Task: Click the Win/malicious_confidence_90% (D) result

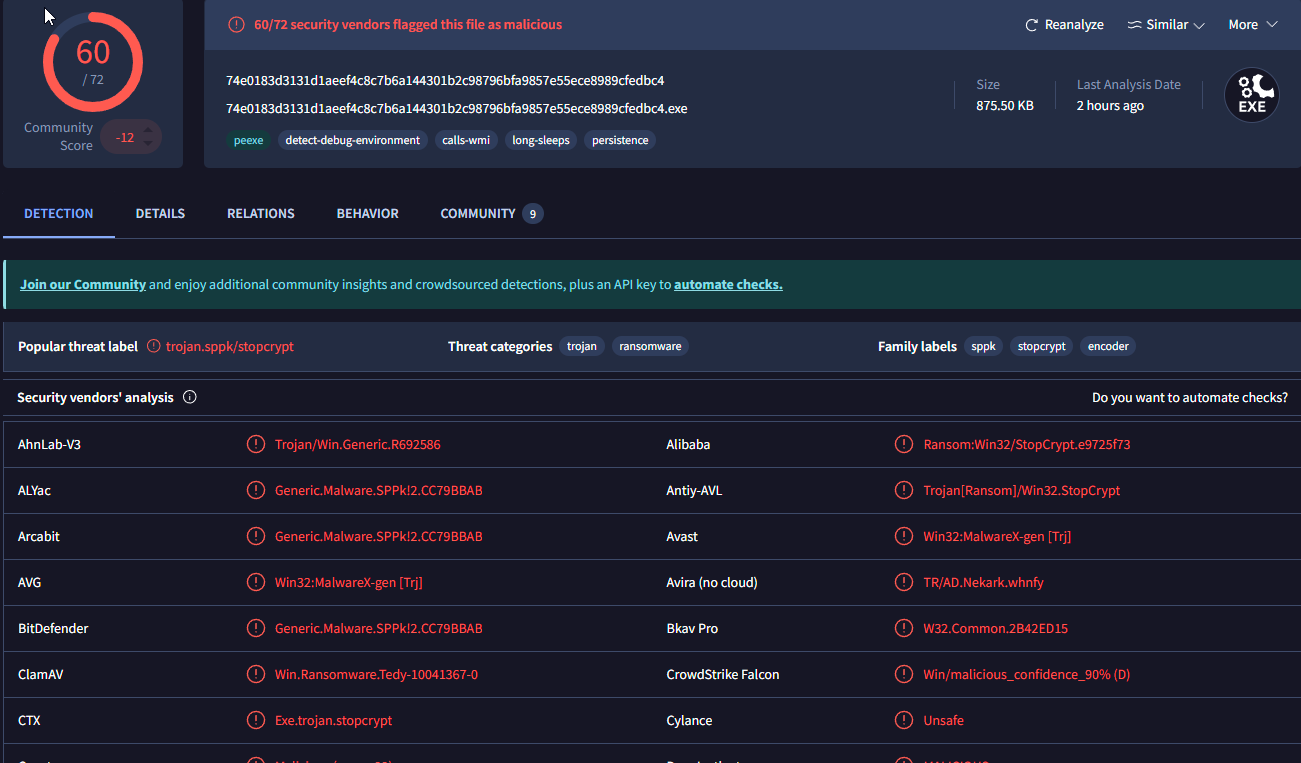Action: pyautogui.click(x=1027, y=674)
